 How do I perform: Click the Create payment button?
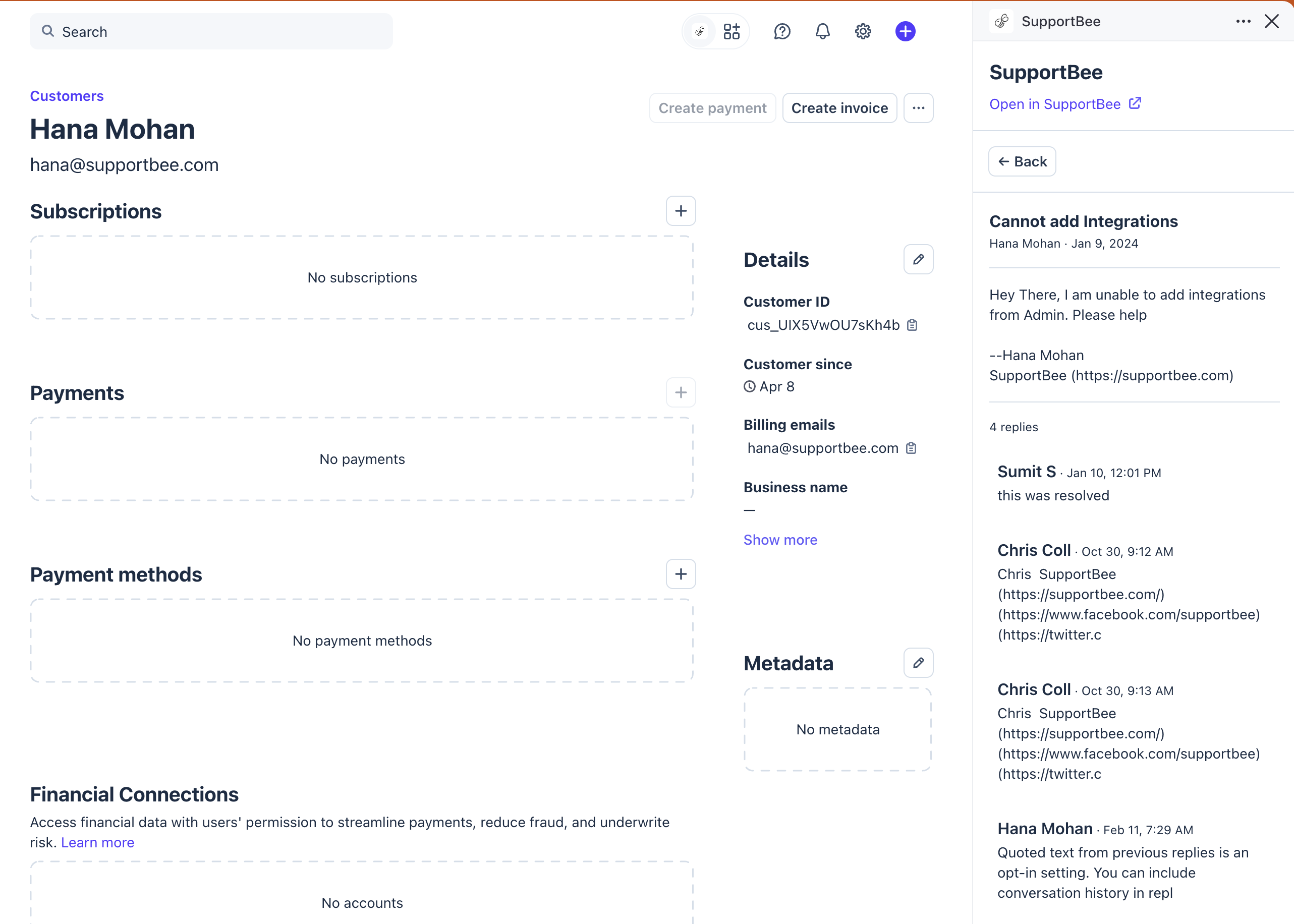(712, 107)
